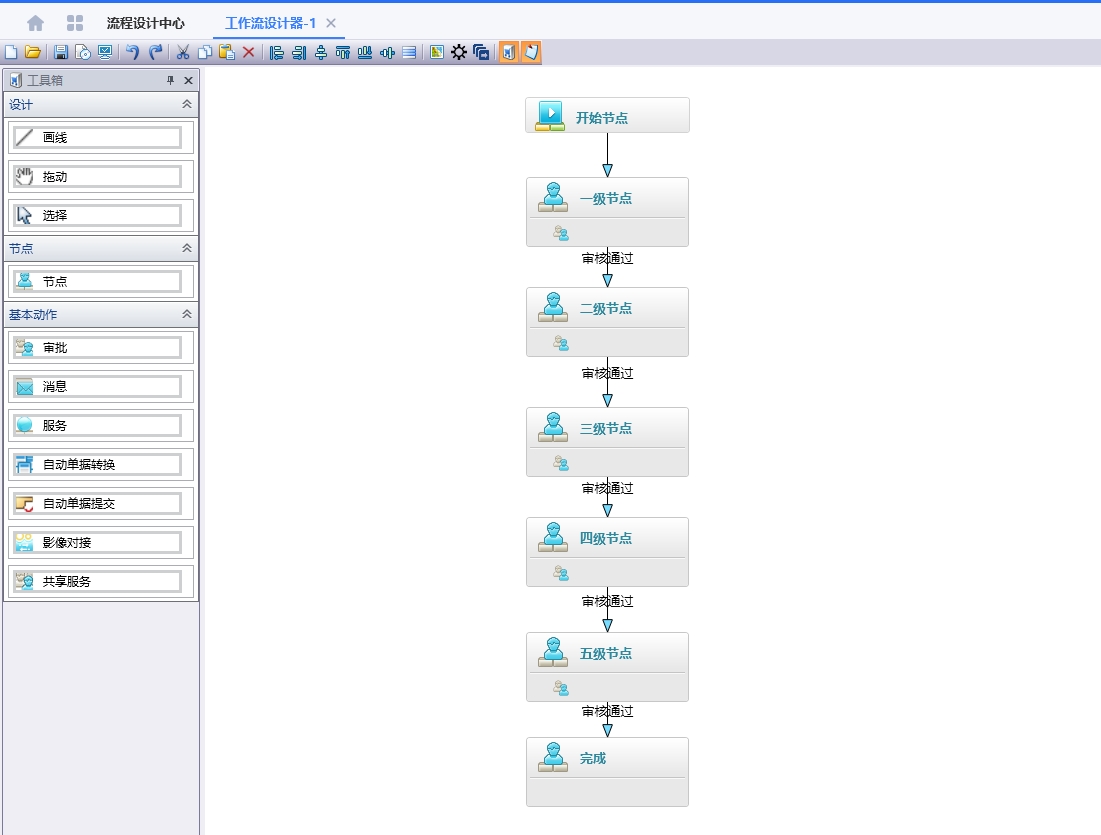The height and width of the screenshot is (835, 1101).
Task: Collapse the 基本动作 section
Action: (186, 314)
